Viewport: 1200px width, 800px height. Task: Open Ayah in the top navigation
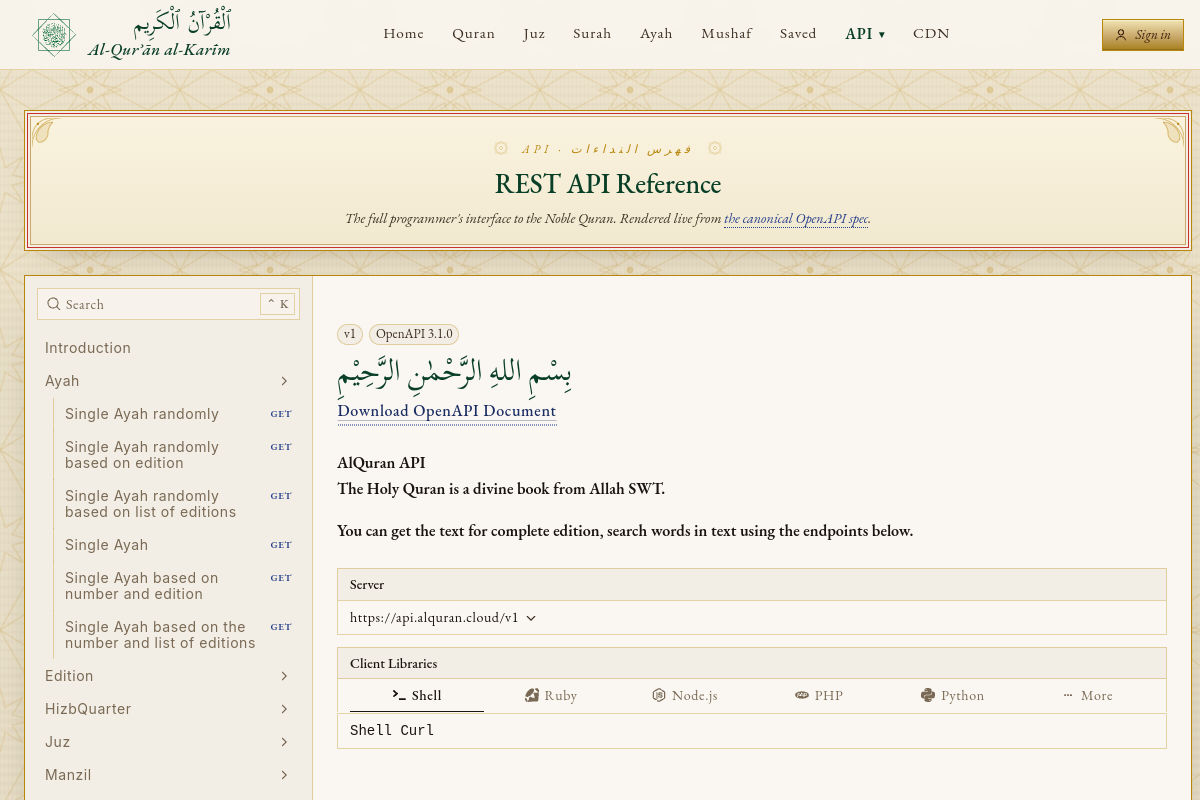(x=656, y=34)
